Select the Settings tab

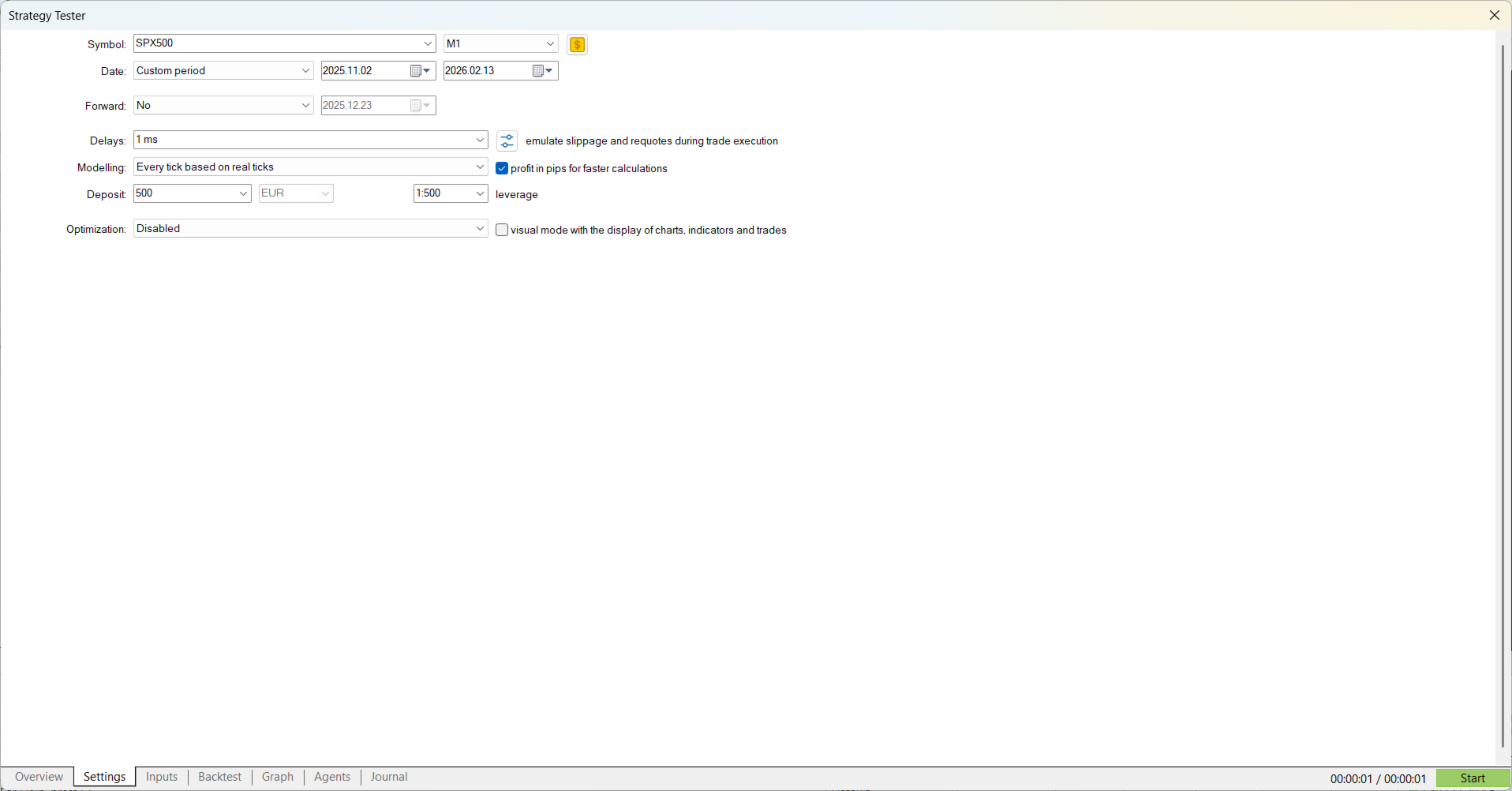click(104, 777)
